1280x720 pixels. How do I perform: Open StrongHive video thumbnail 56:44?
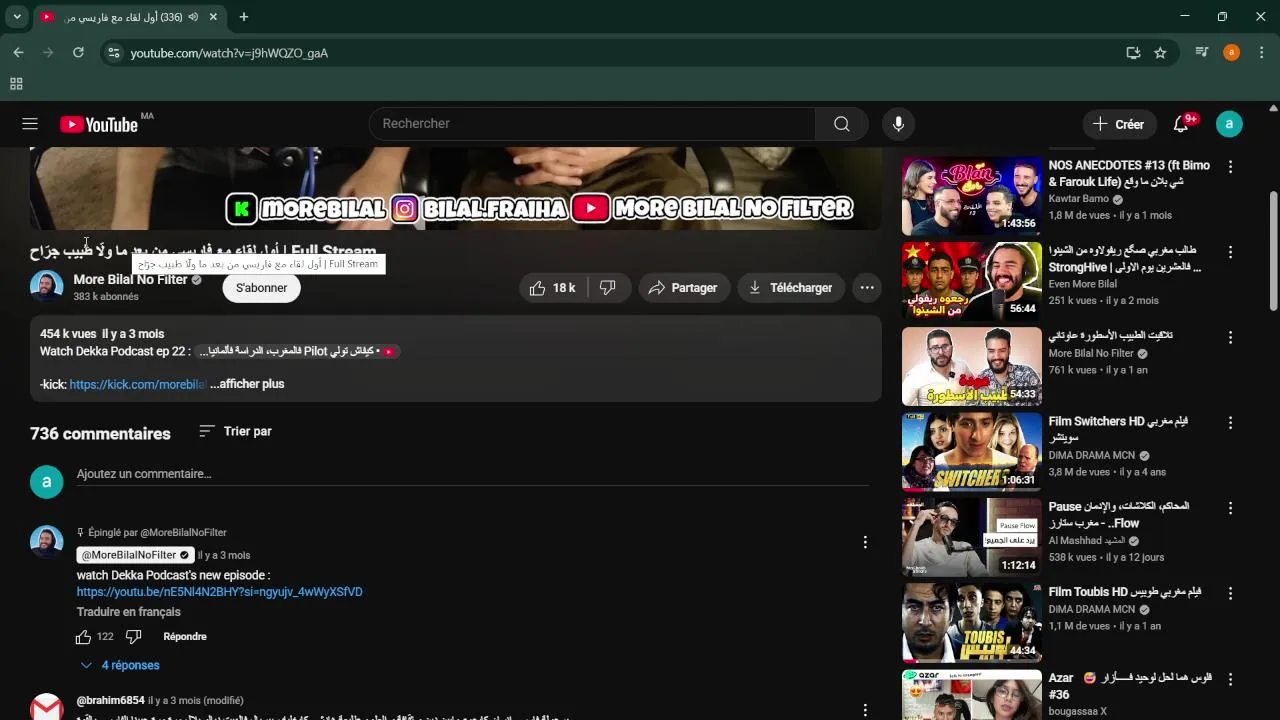tap(972, 281)
